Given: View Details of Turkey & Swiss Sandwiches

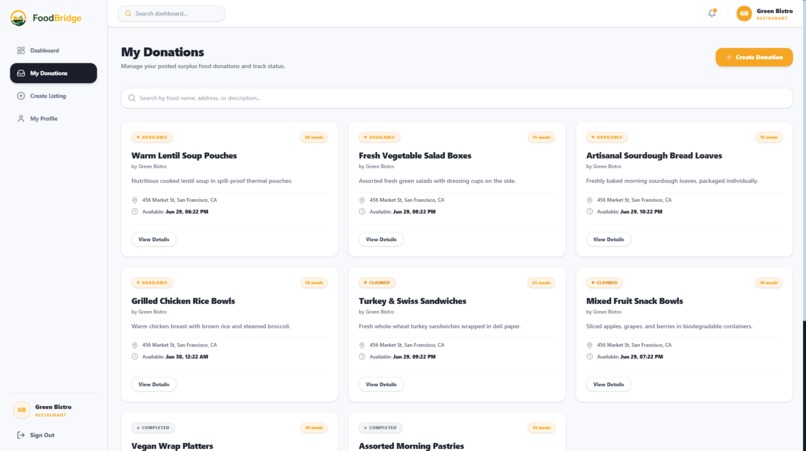Looking at the screenshot, I should click(381, 384).
